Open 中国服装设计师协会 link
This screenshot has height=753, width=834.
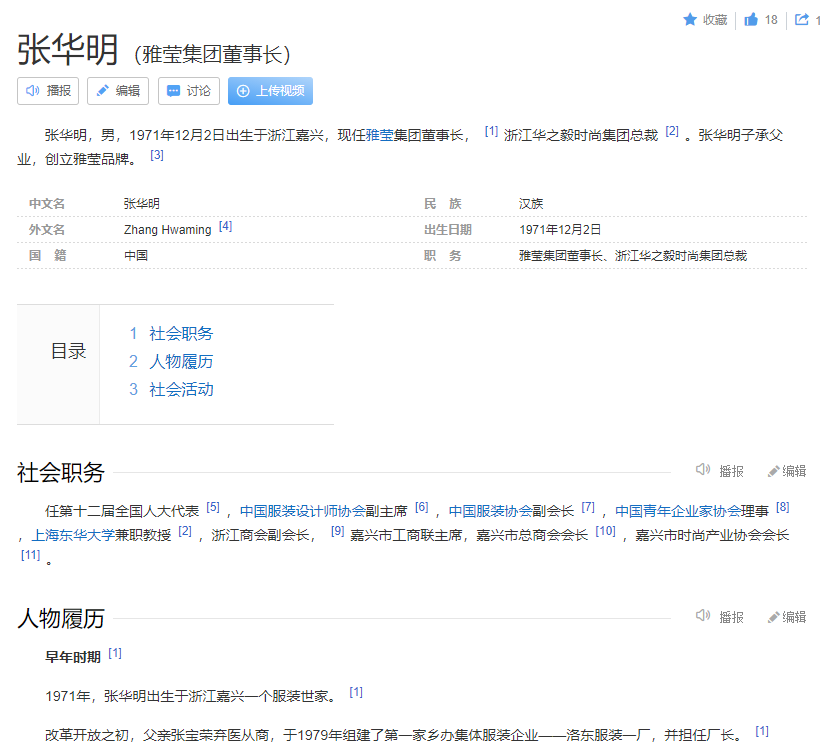(302, 511)
